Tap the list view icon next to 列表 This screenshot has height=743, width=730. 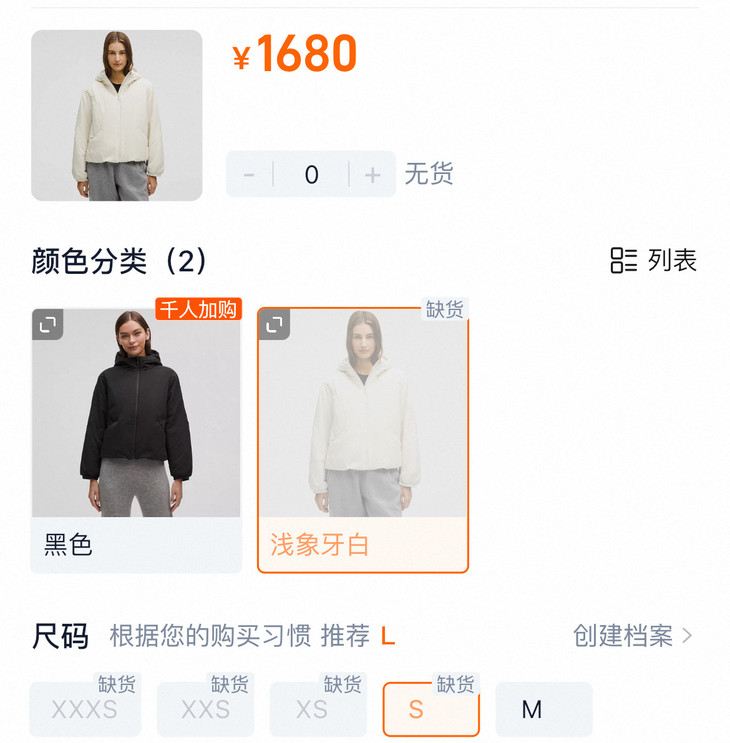[x=623, y=260]
